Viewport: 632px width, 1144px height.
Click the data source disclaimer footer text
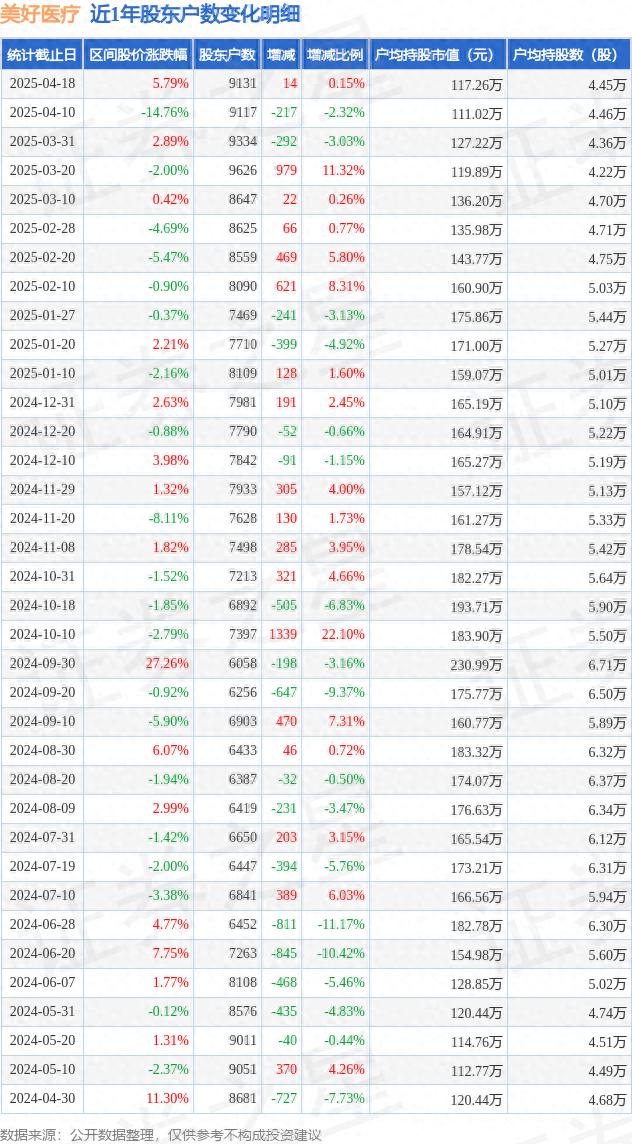[161, 1135]
